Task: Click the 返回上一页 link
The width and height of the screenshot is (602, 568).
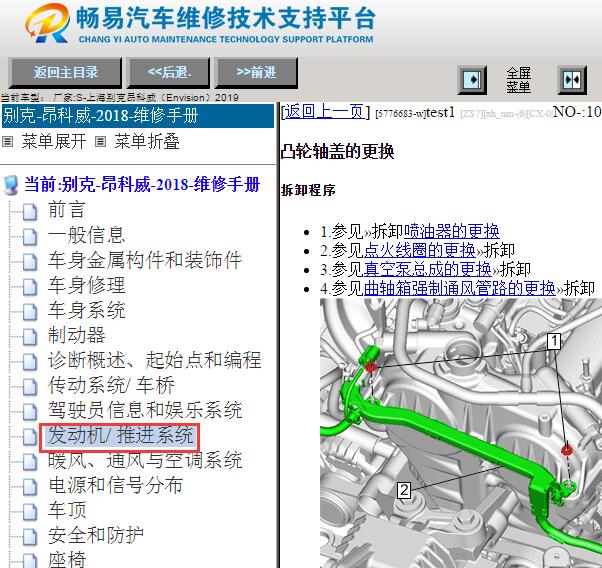Action: [324, 112]
